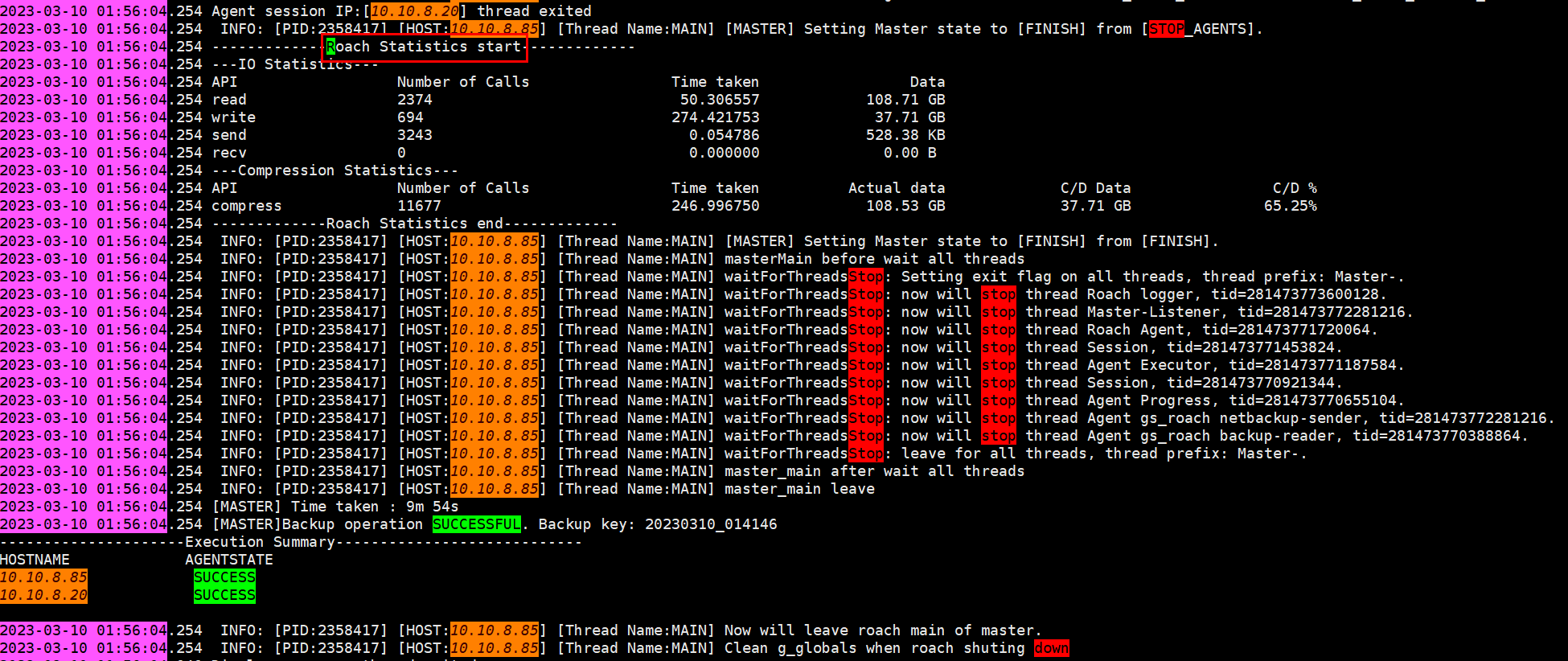Image resolution: width=1568 pixels, height=661 pixels.
Task: Select the backup key "20230310_014146"
Action: pos(711,524)
